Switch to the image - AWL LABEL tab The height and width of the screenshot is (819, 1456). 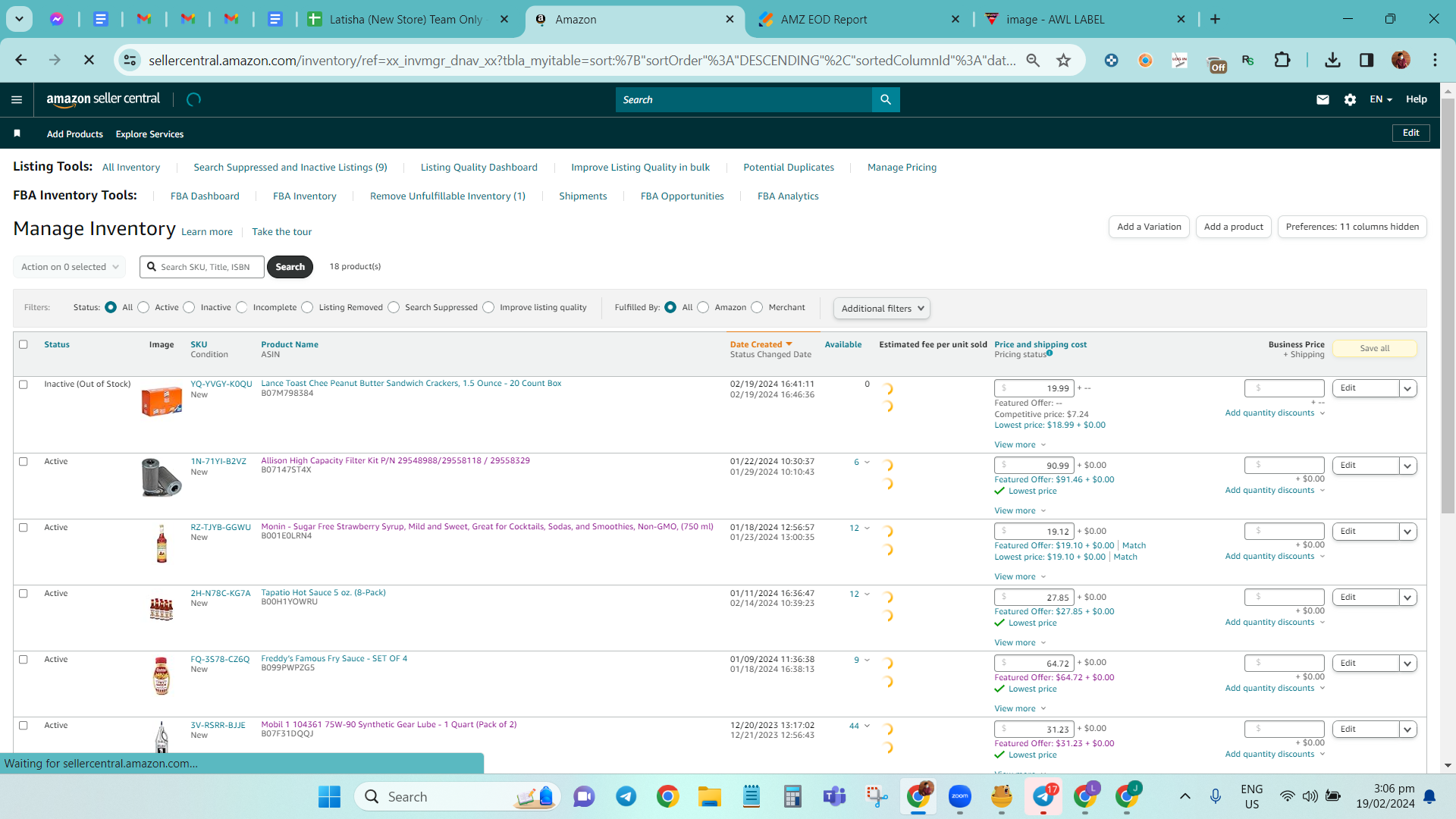tap(1085, 19)
